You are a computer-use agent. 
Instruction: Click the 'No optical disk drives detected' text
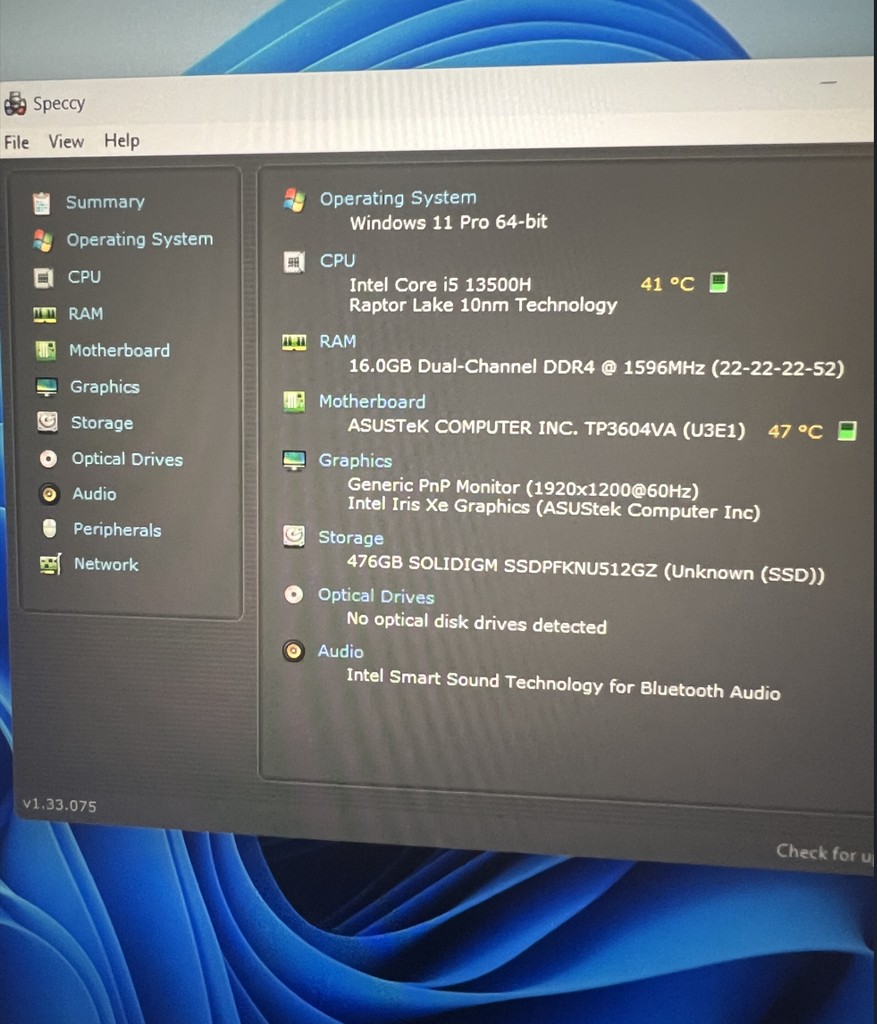coord(477,622)
